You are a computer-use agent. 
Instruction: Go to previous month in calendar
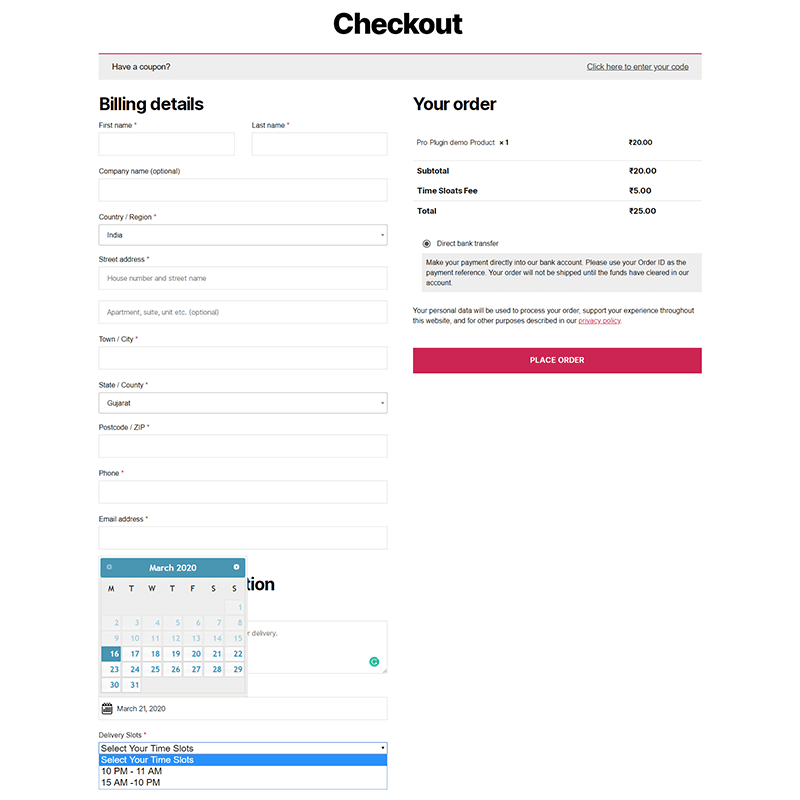click(109, 567)
